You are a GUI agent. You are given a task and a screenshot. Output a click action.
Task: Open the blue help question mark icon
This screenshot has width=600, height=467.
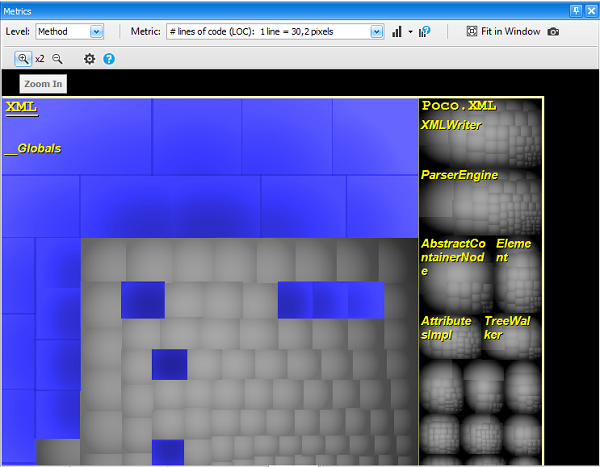point(109,59)
